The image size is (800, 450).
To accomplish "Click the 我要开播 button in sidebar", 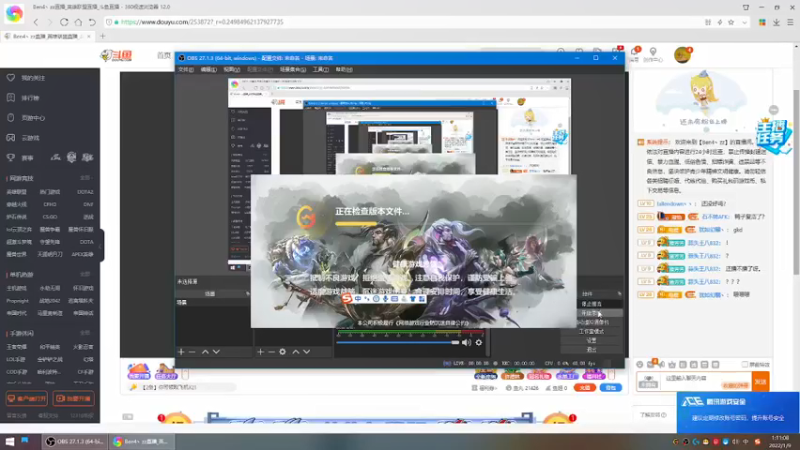I will click(73, 398).
